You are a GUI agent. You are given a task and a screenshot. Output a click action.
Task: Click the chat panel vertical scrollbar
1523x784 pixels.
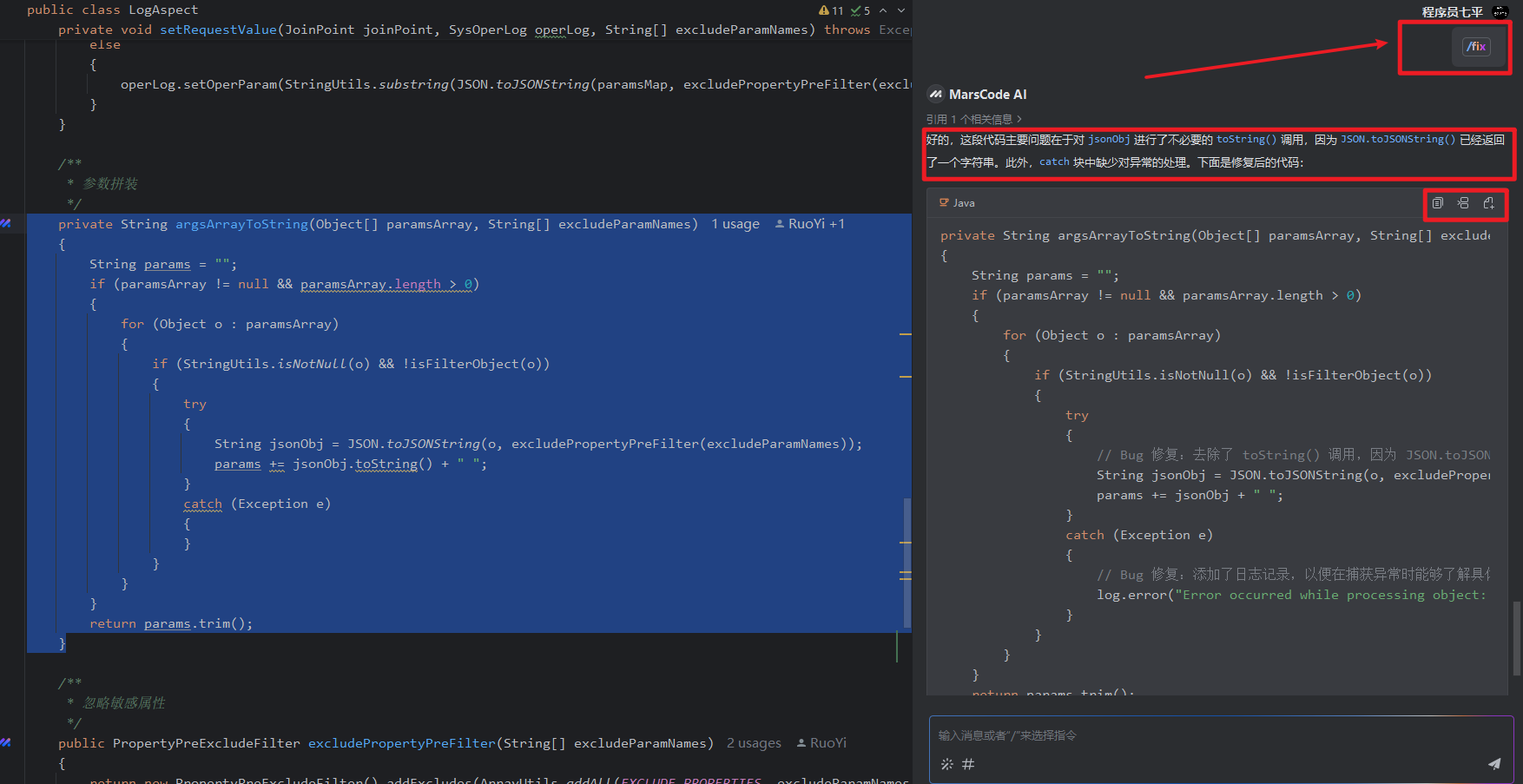click(x=1517, y=638)
